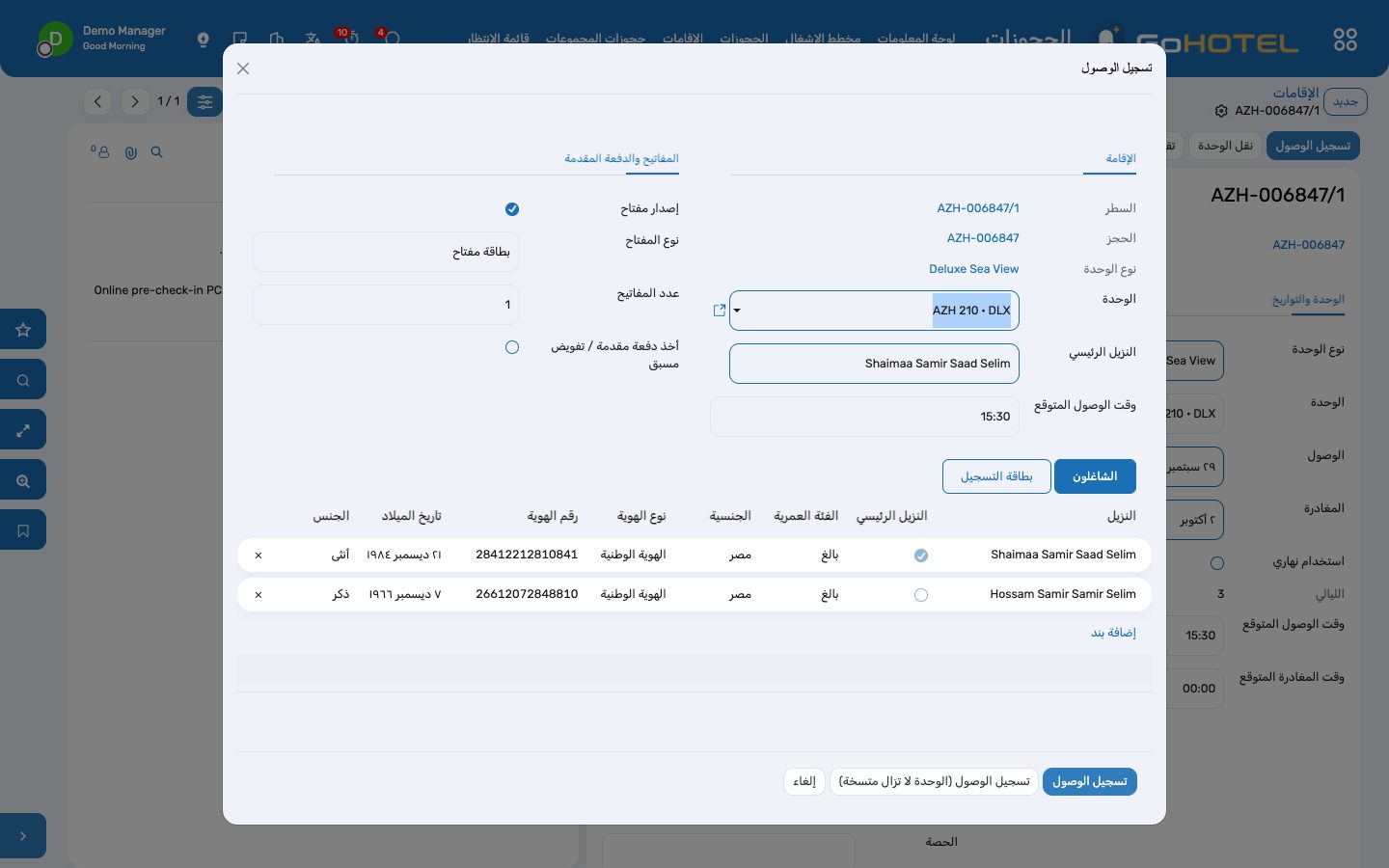
Task: Open settings gear next to AZH-006847/1
Action: point(1221,111)
